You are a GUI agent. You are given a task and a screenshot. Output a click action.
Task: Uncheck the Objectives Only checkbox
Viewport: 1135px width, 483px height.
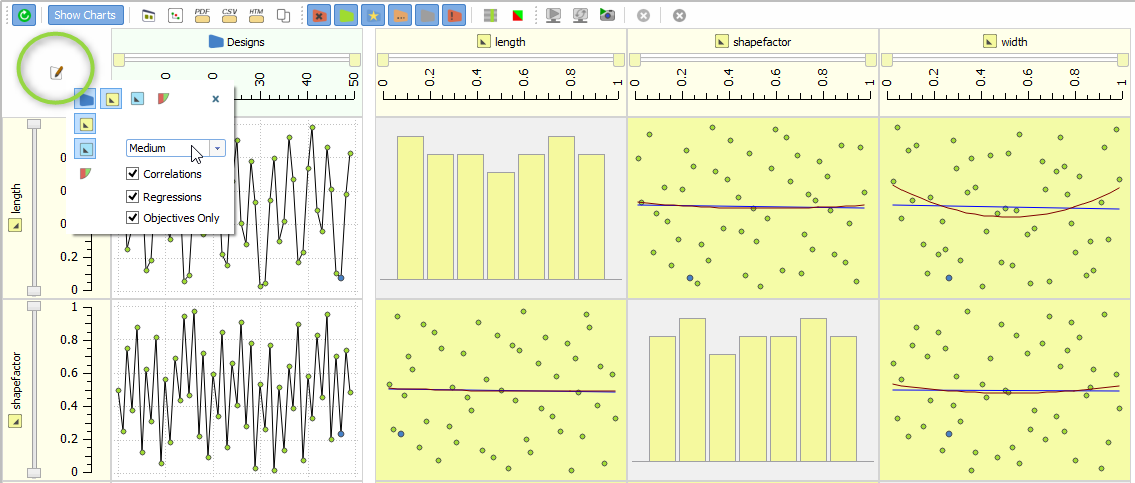tap(132, 217)
